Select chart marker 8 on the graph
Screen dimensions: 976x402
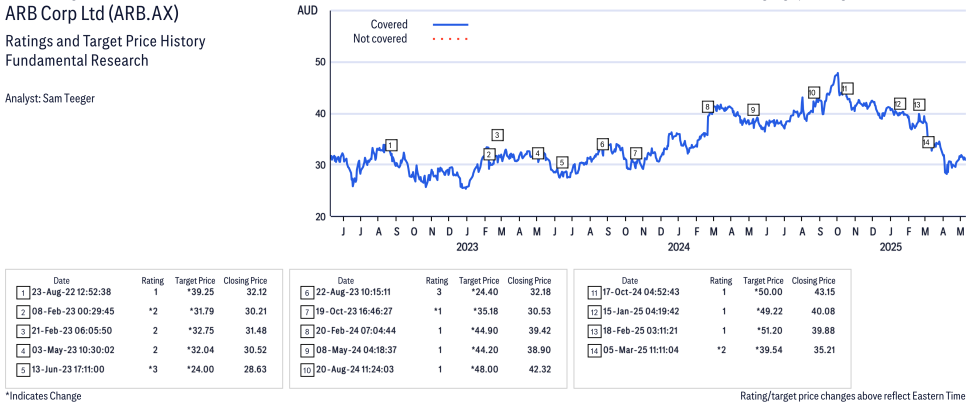coord(707,106)
